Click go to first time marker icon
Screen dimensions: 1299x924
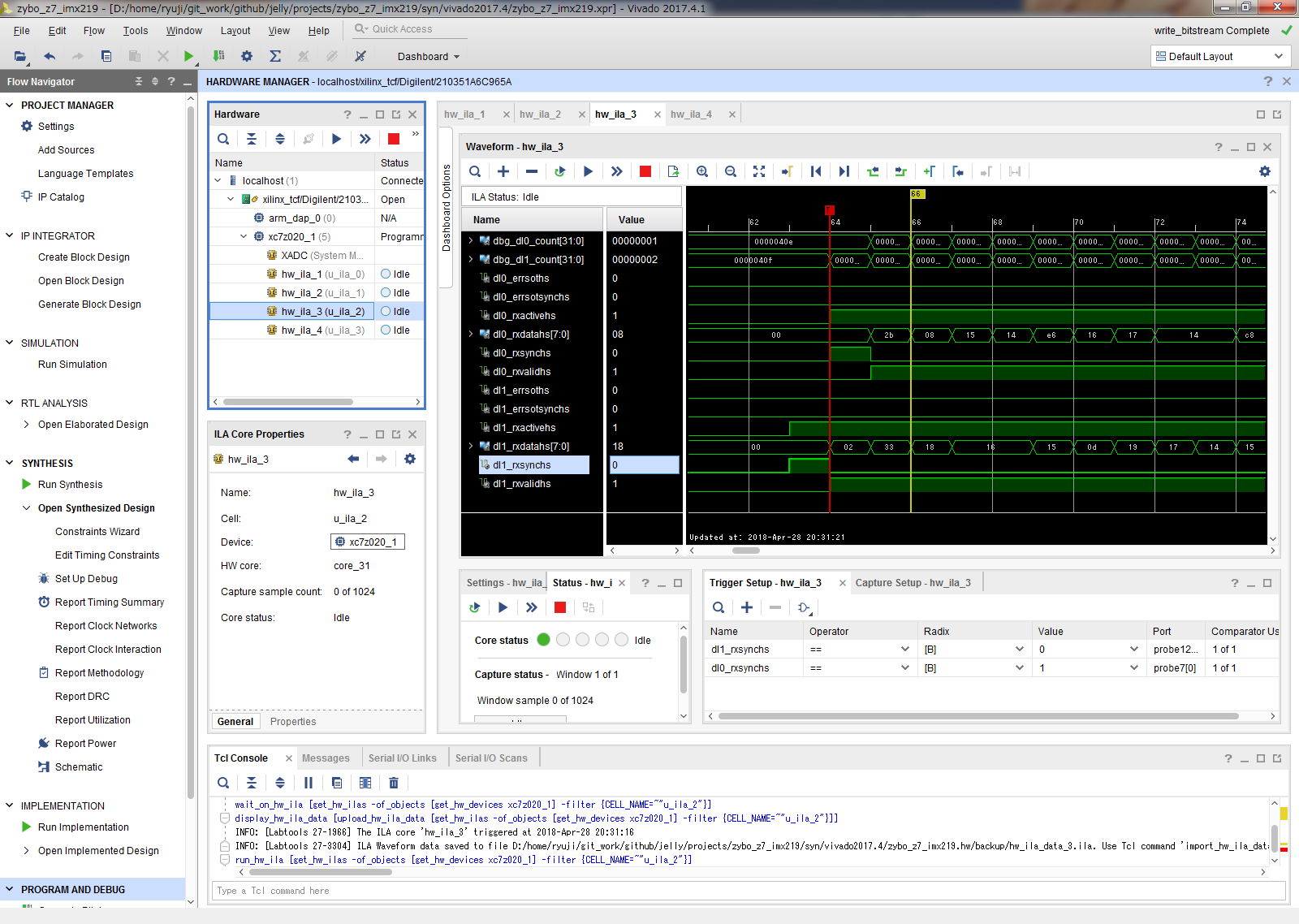pos(816,171)
